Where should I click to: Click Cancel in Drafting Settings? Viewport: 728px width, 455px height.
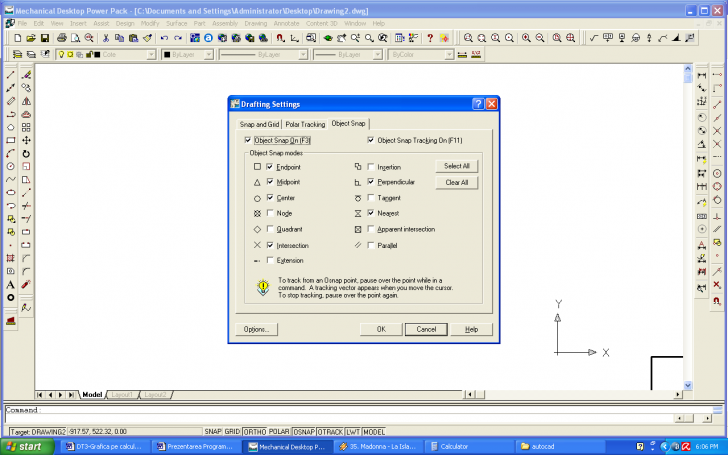pyautogui.click(x=426, y=329)
